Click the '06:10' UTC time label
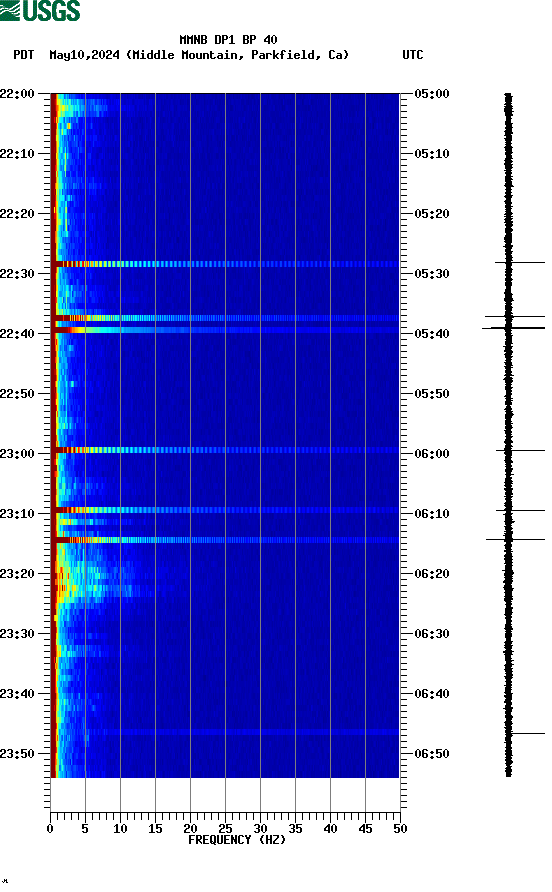Image resolution: width=552 pixels, height=892 pixels. pyautogui.click(x=432, y=514)
